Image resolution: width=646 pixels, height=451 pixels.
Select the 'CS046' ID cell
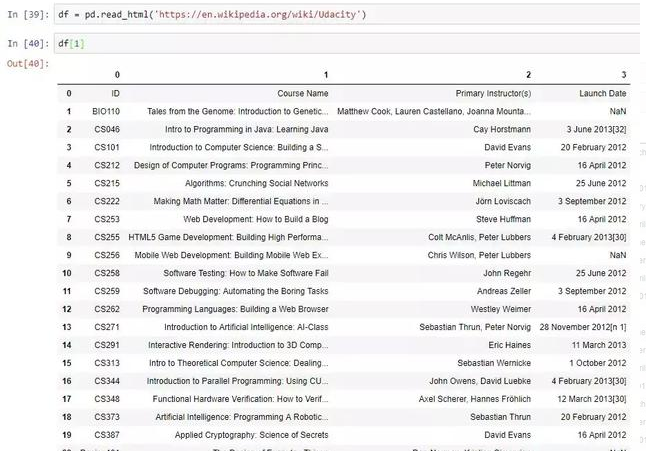[107, 129]
